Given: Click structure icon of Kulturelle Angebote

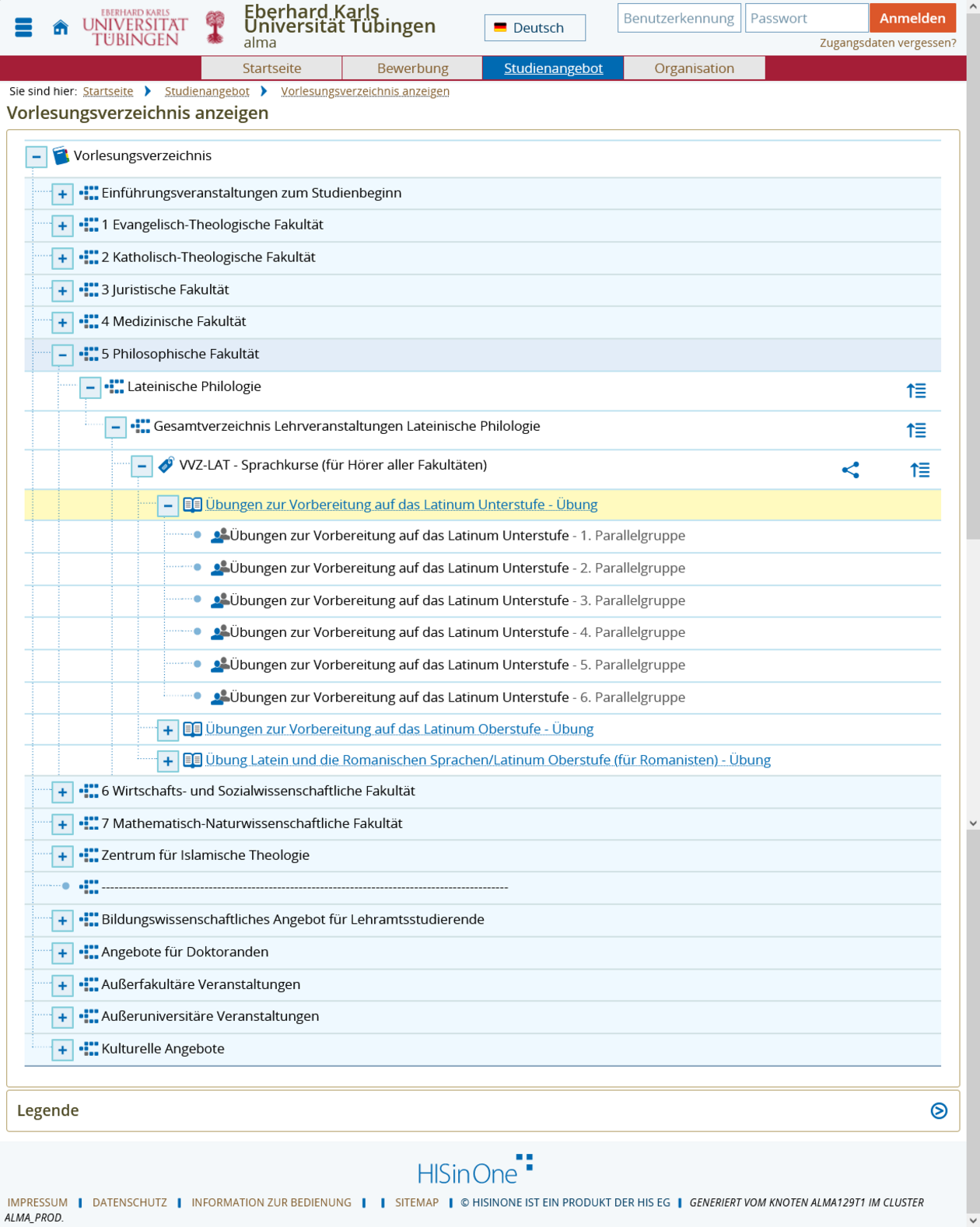Looking at the screenshot, I should [x=89, y=1048].
